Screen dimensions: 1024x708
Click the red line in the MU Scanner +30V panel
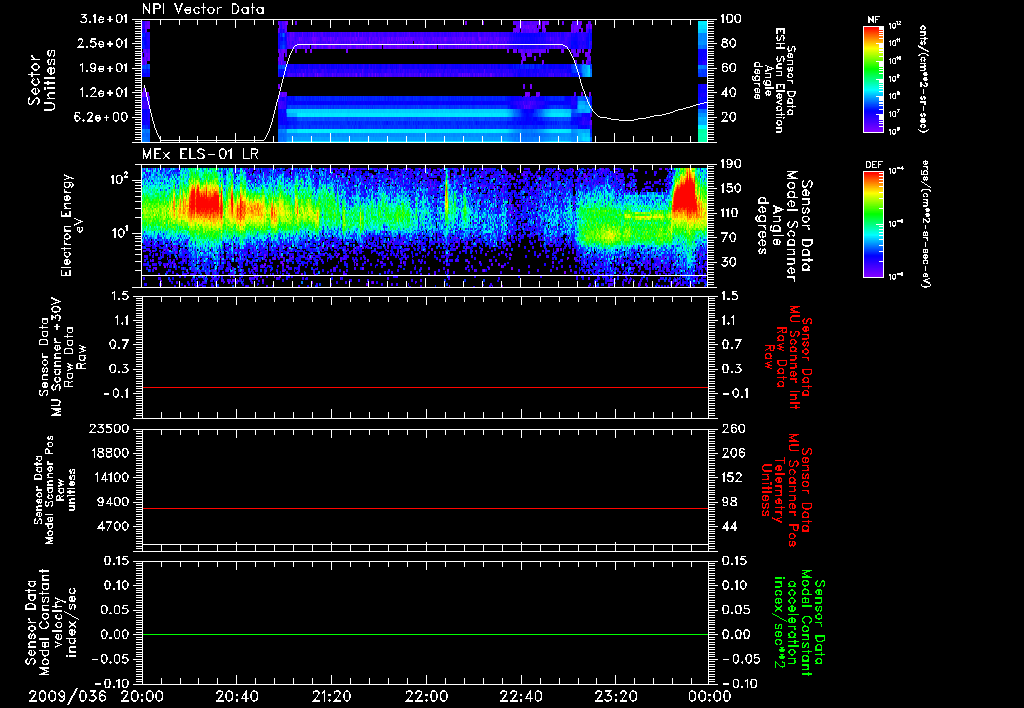425,387
